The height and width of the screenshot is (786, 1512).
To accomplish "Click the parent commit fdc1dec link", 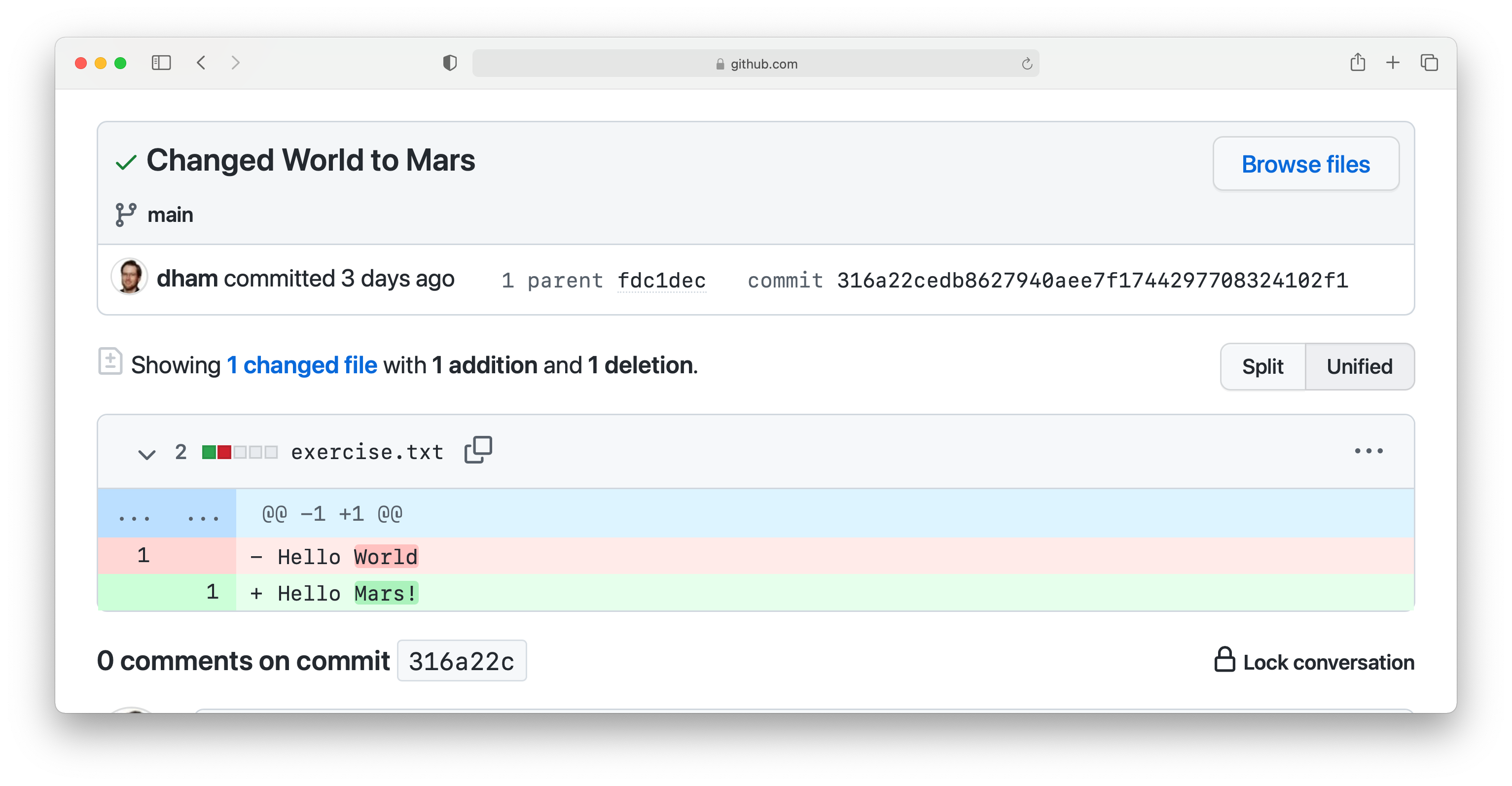I will 660,280.
